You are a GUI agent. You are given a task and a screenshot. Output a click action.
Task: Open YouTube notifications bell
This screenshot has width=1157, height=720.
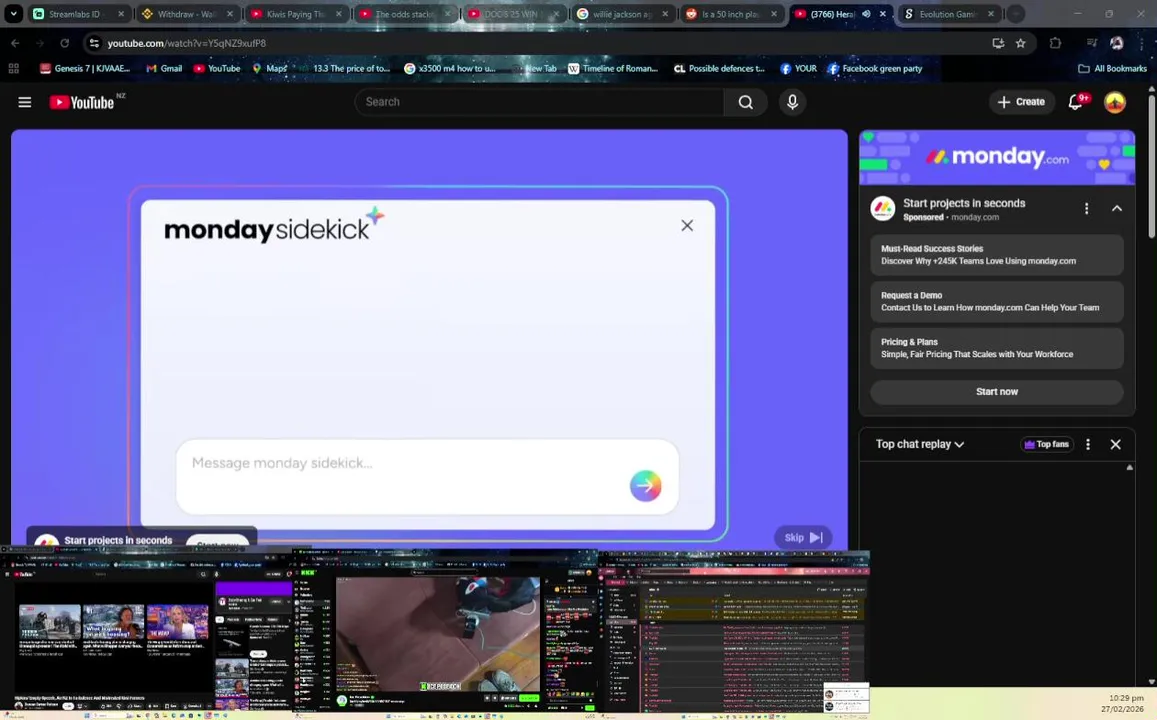pos(1076,102)
